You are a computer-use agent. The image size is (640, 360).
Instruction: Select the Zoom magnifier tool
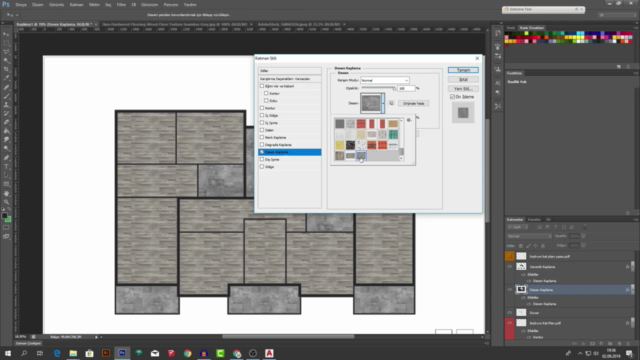6,202
